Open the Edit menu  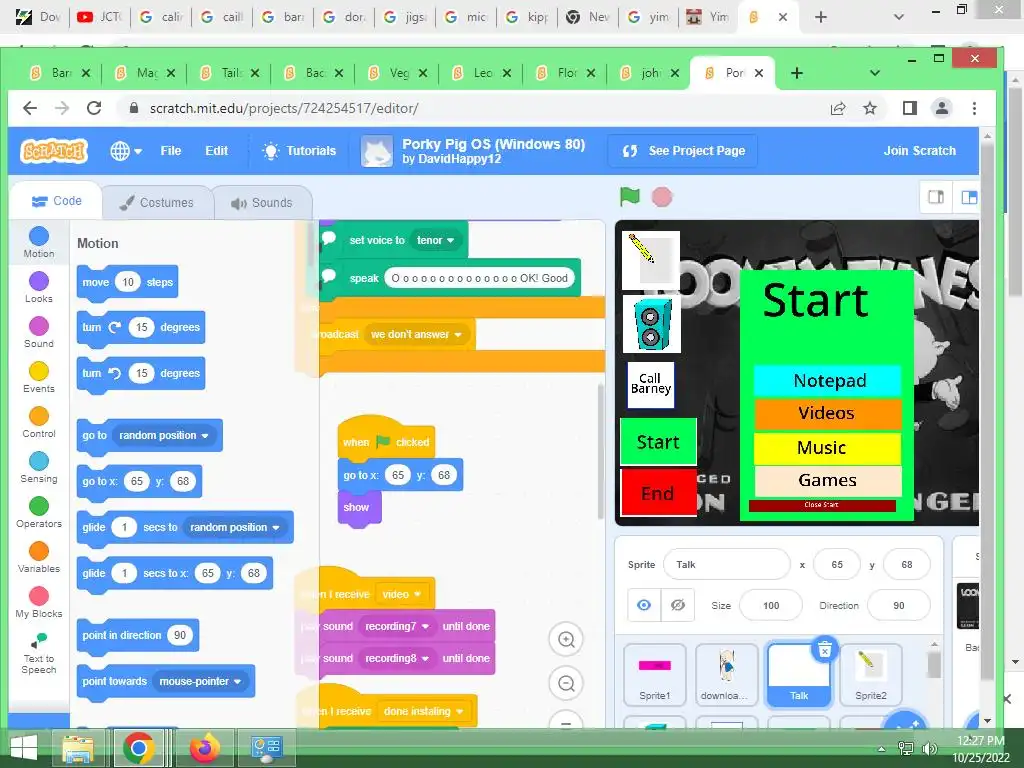coord(217,151)
